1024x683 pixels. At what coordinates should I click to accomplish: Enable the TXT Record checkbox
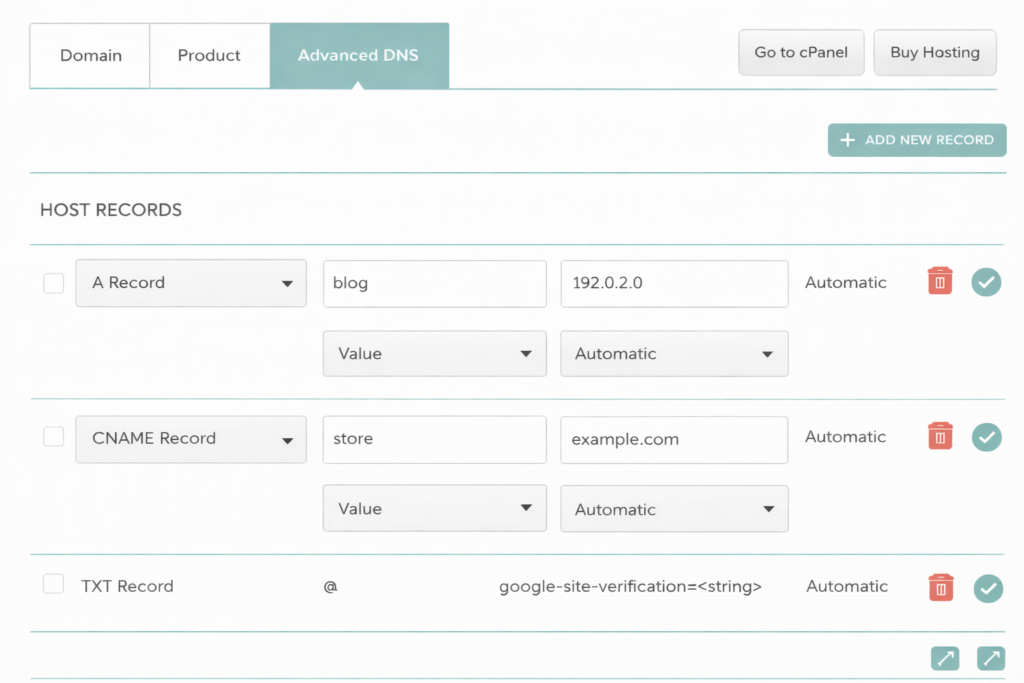pos(53,584)
